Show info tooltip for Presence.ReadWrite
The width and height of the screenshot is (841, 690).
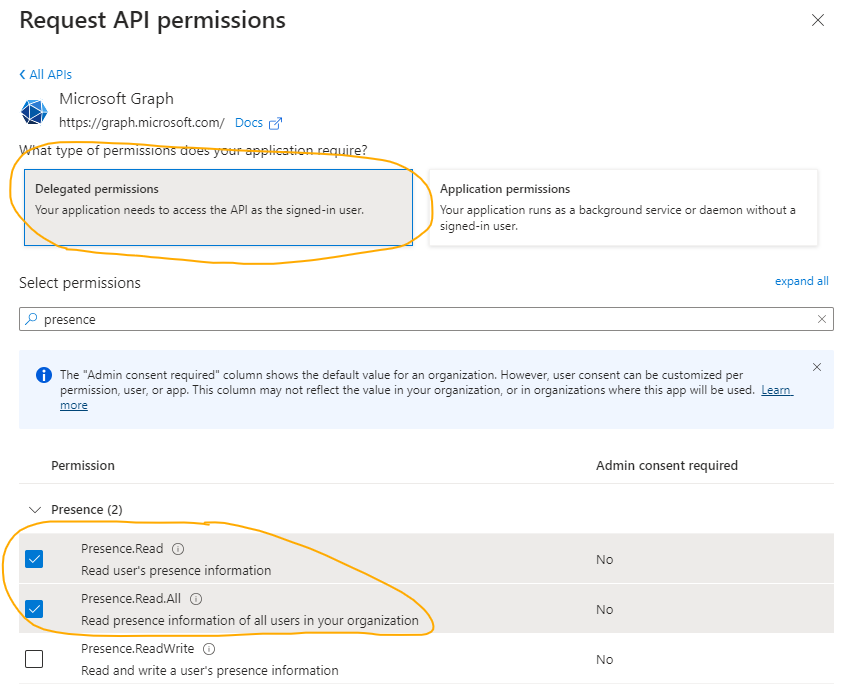click(209, 649)
